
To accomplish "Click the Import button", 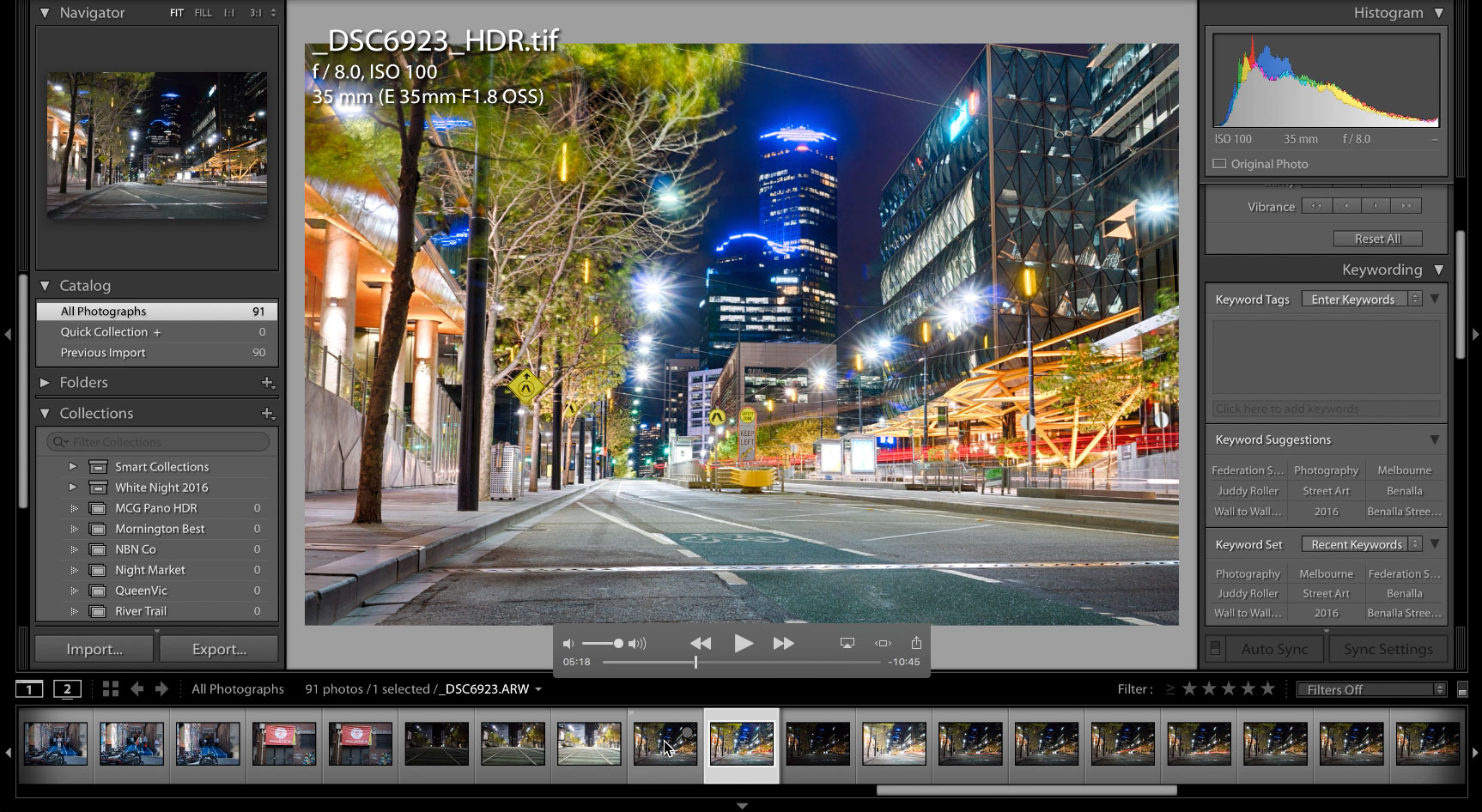I will point(93,649).
